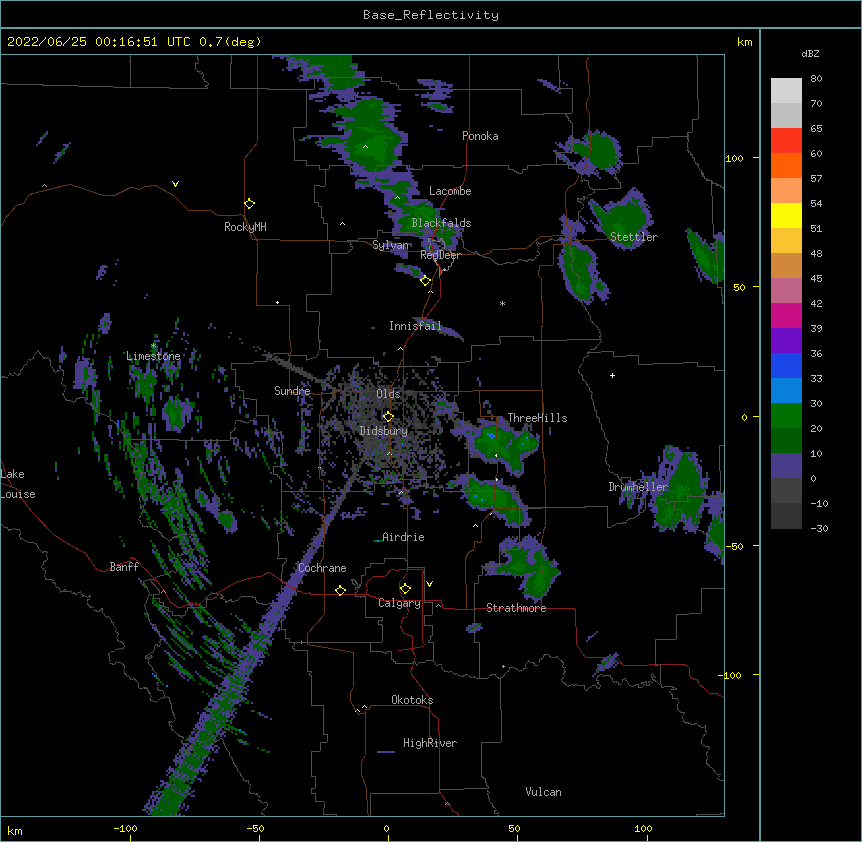Click the white asterisk above the Limestone label
Viewport: 862px width, 842px height.
tap(153, 346)
